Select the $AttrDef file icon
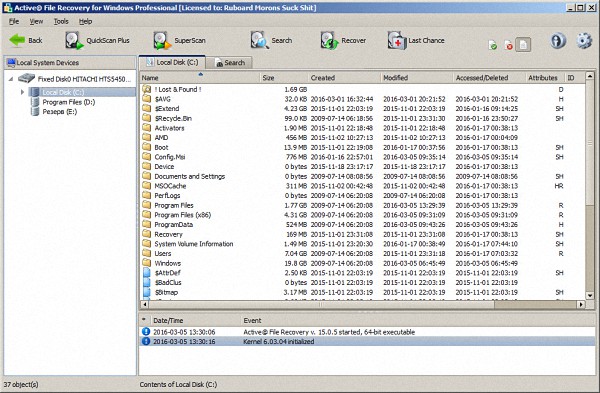The width and height of the screenshot is (600, 393). 147,273
